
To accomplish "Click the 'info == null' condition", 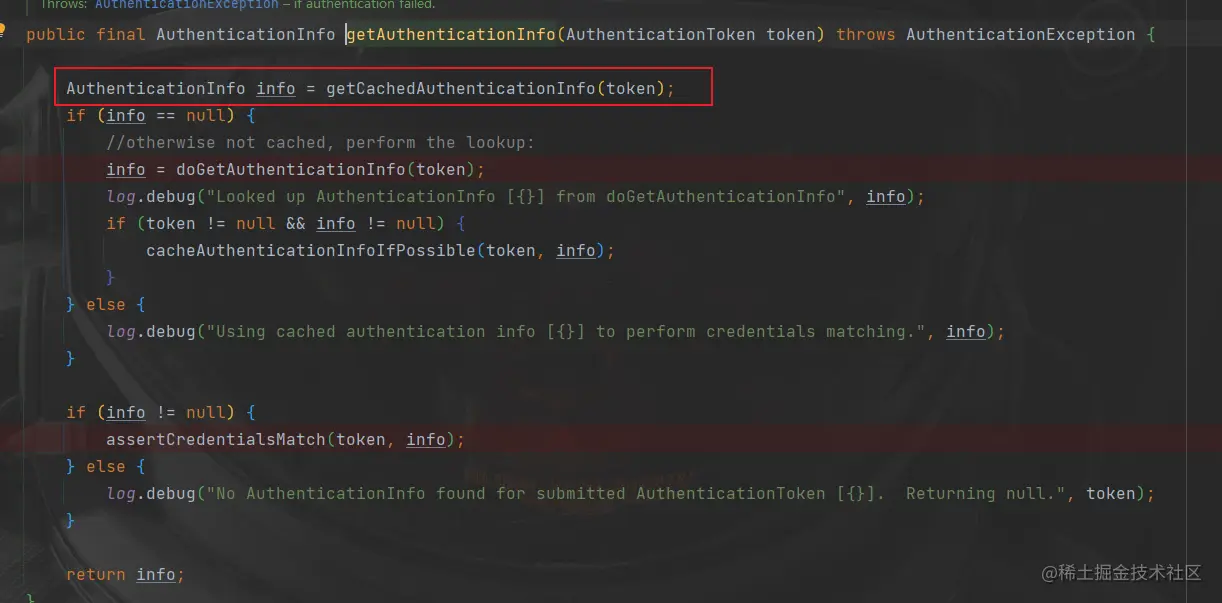I will [x=166, y=115].
